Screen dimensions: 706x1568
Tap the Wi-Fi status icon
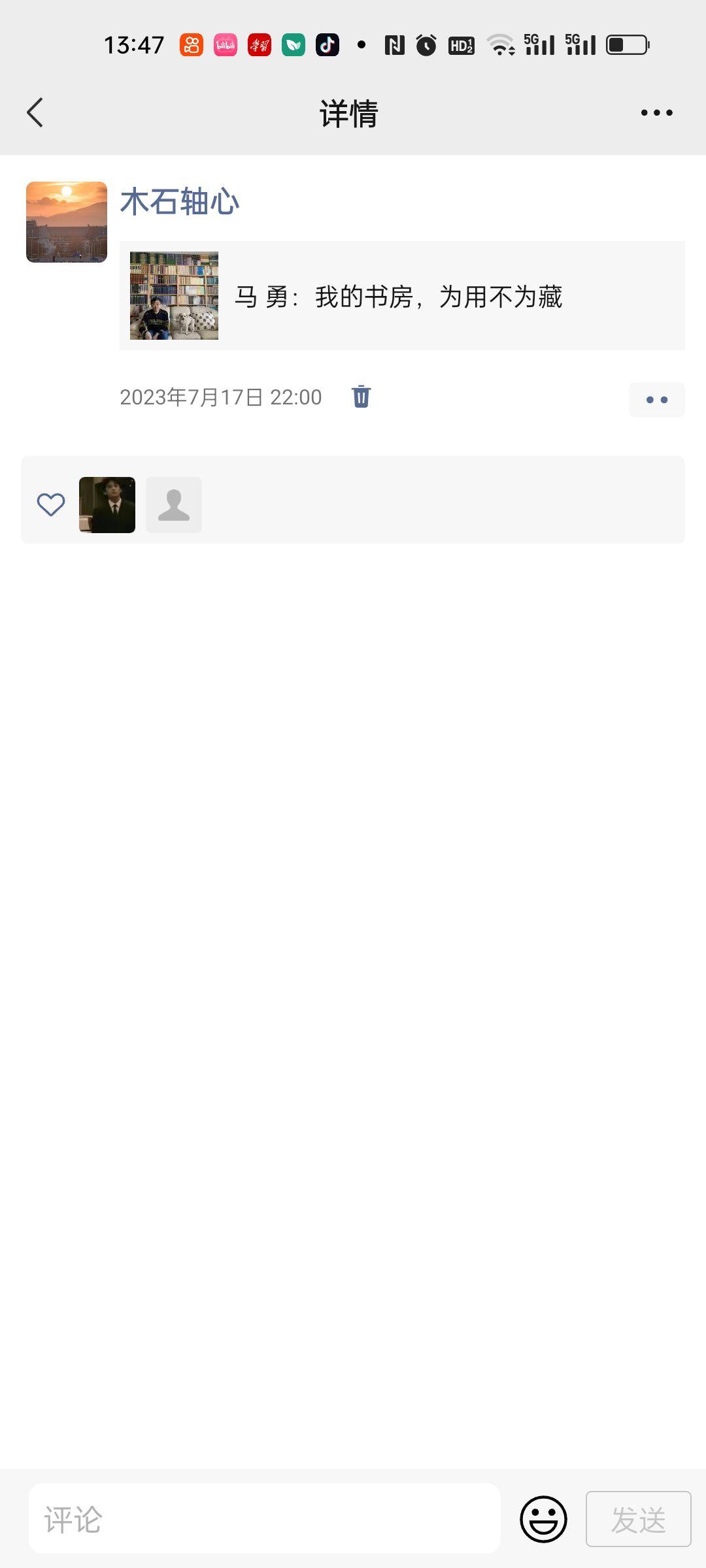501,45
